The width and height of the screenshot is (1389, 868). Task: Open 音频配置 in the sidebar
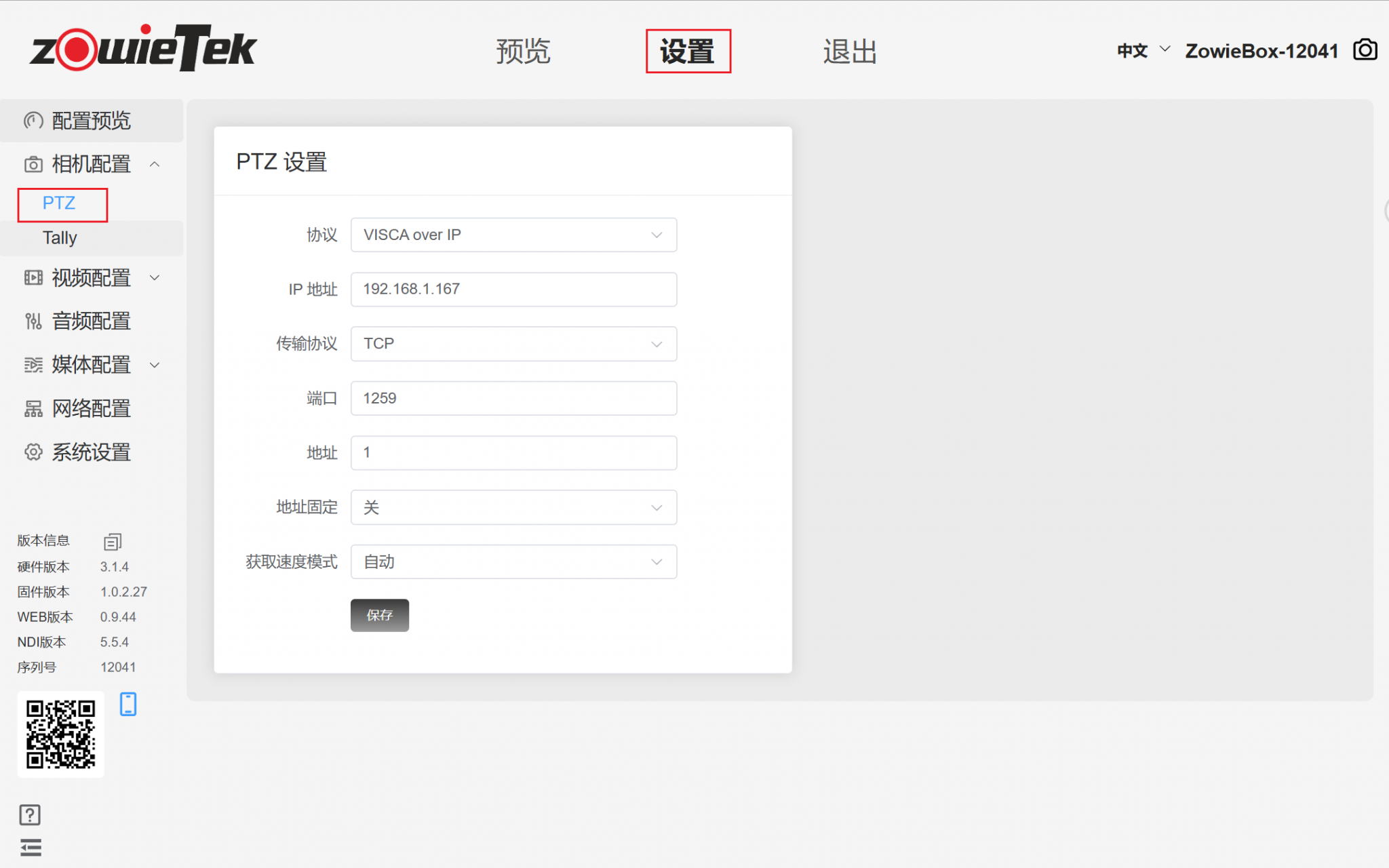coord(92,321)
